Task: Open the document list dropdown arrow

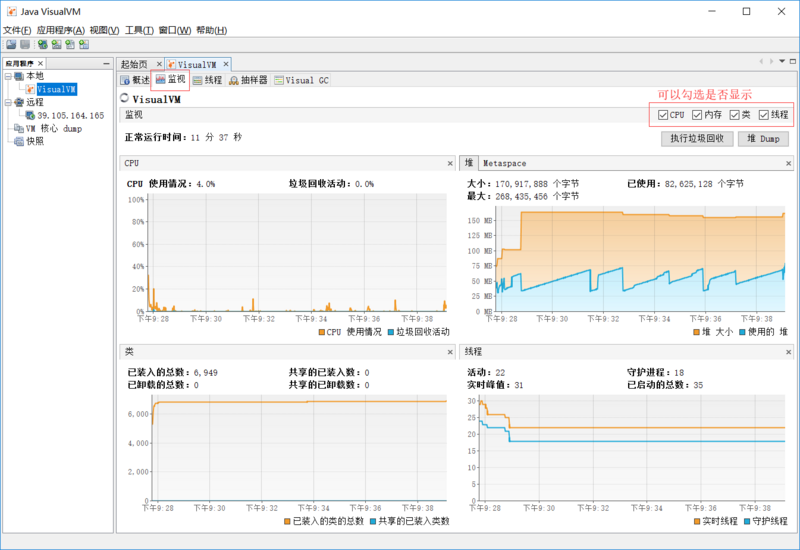Action: 782,61
